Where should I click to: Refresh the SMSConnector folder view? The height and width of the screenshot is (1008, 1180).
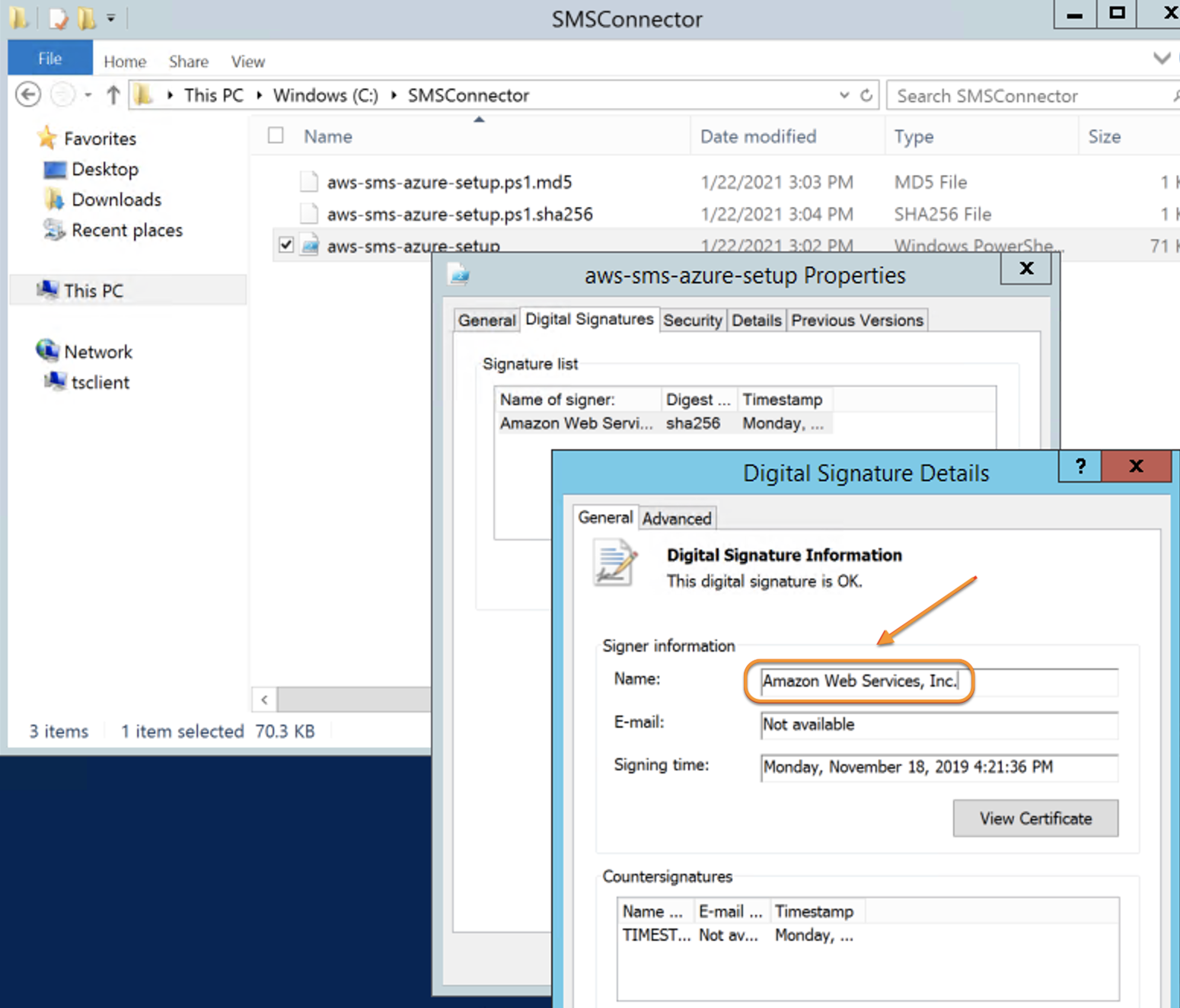(x=866, y=95)
